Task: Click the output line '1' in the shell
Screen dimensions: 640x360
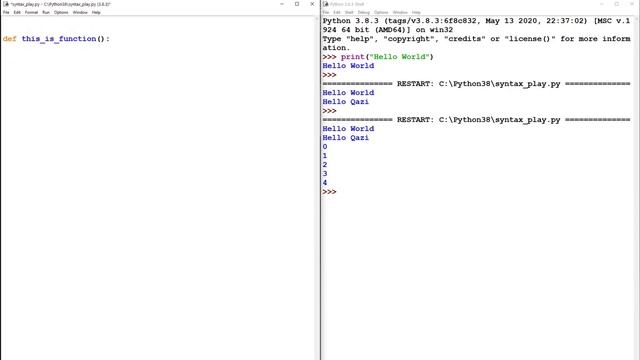Action: click(x=325, y=156)
